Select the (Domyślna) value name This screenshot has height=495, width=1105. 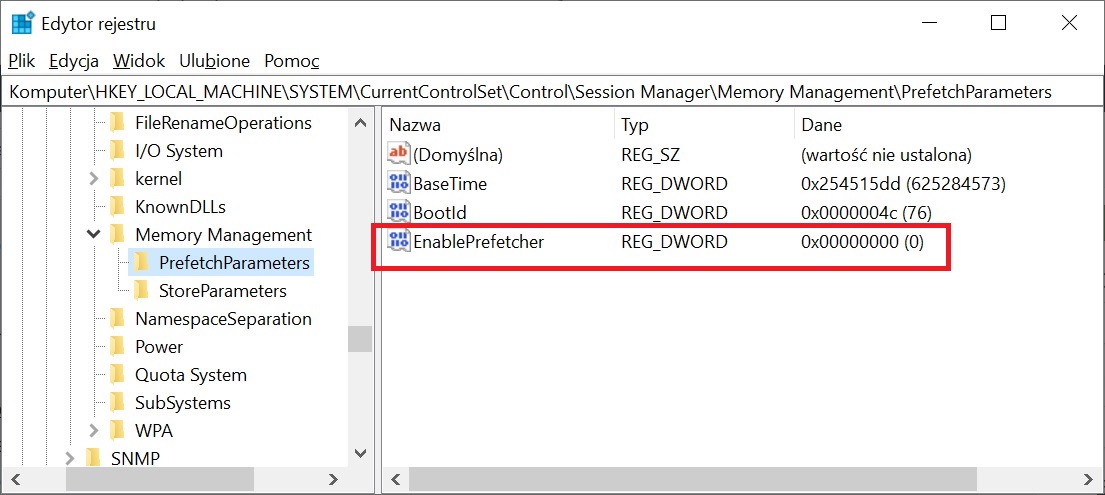pyautogui.click(x=458, y=154)
